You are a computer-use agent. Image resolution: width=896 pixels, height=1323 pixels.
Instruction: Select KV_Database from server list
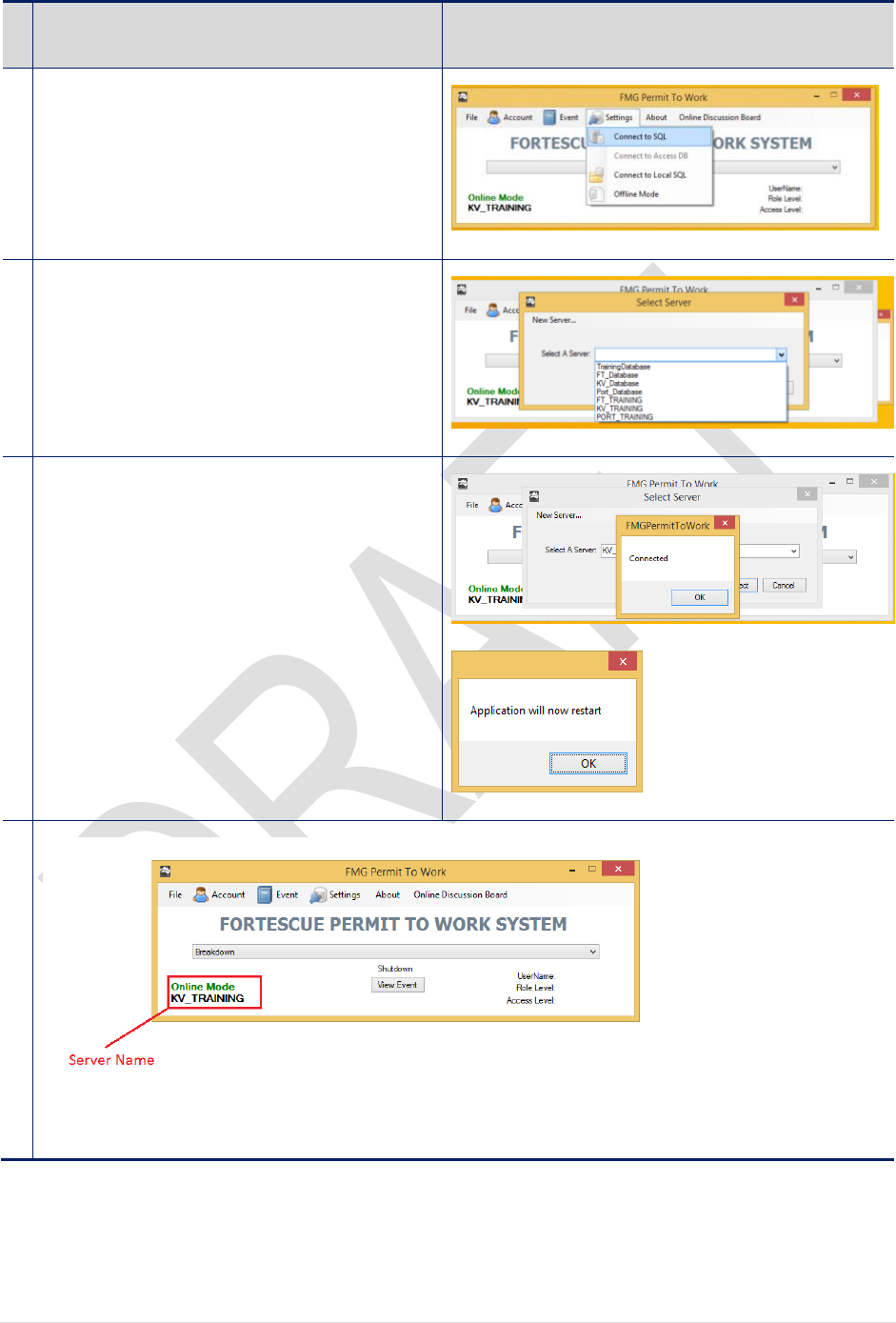[617, 384]
